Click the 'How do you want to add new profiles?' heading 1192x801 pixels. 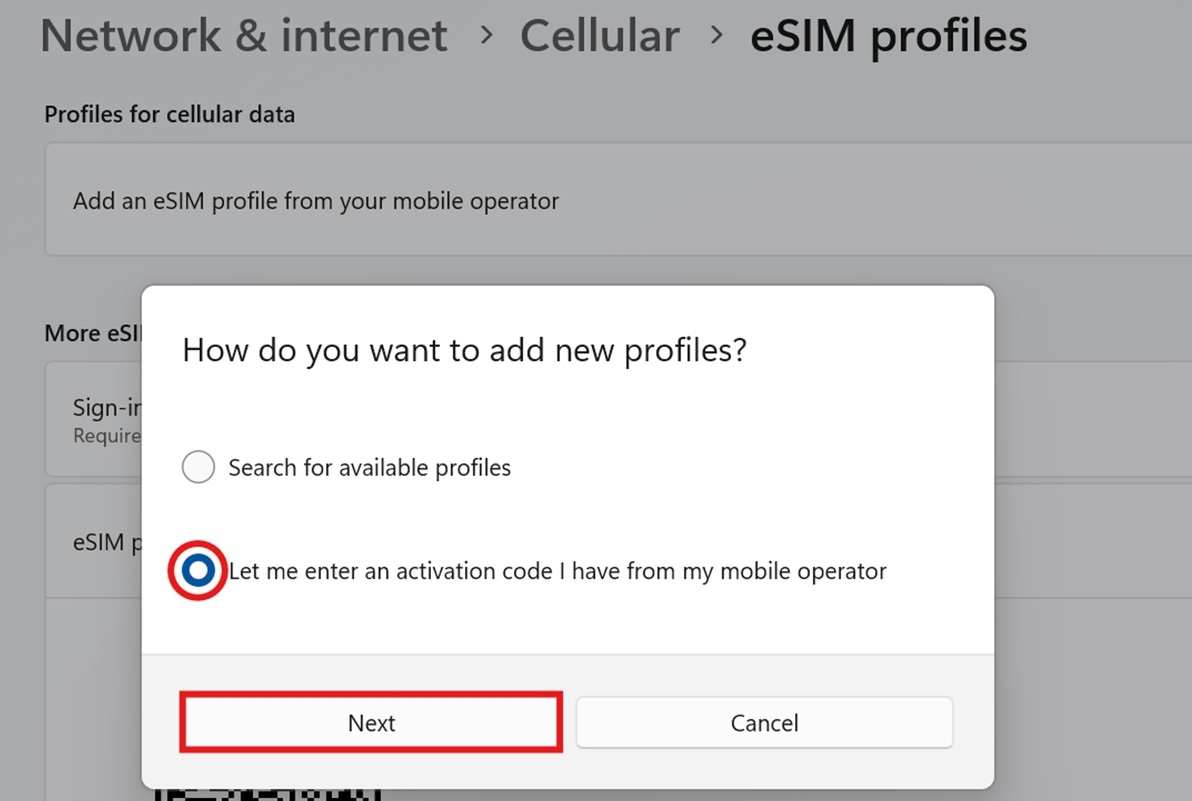465,350
